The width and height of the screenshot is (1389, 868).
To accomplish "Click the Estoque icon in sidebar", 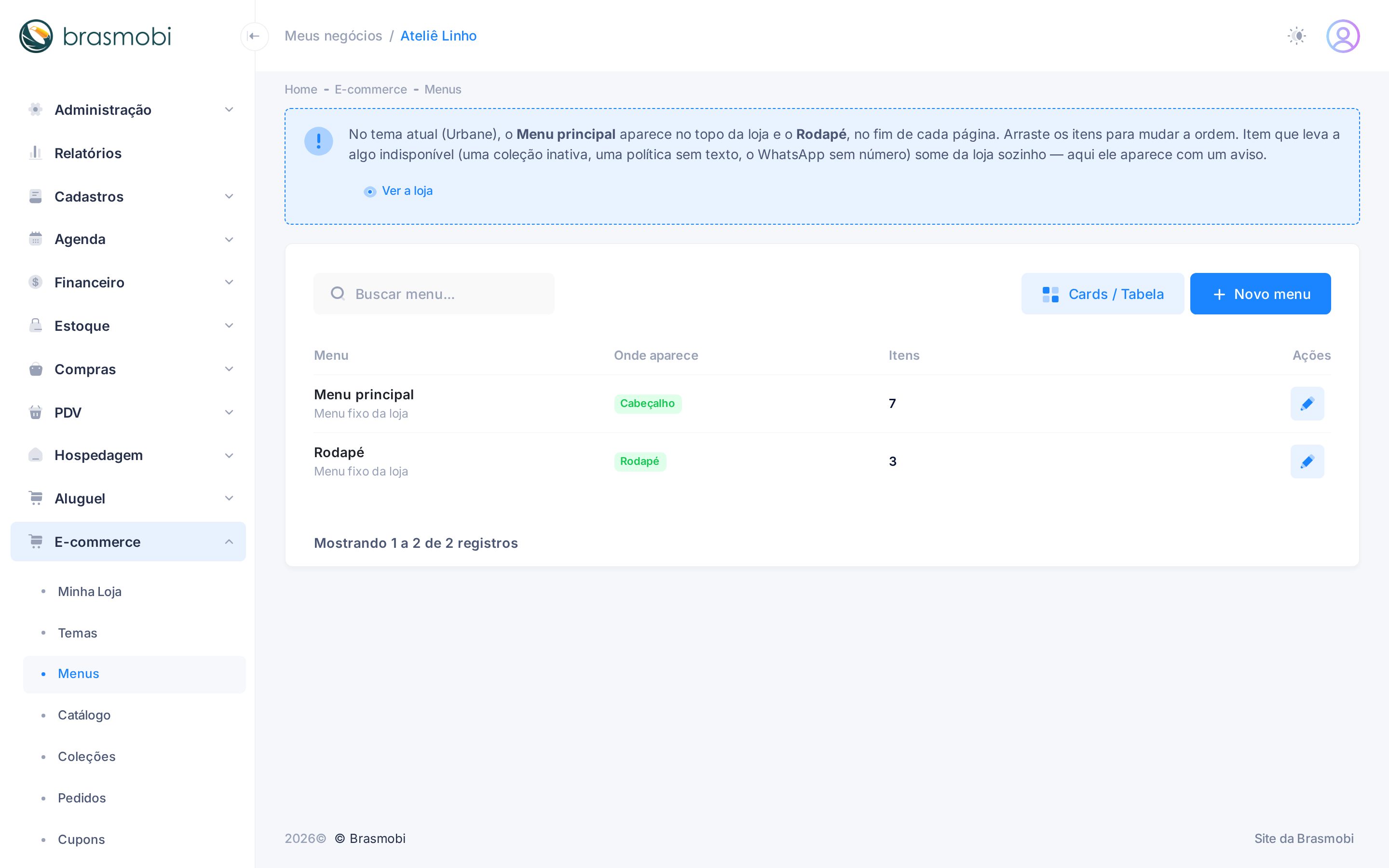I will 36,325.
